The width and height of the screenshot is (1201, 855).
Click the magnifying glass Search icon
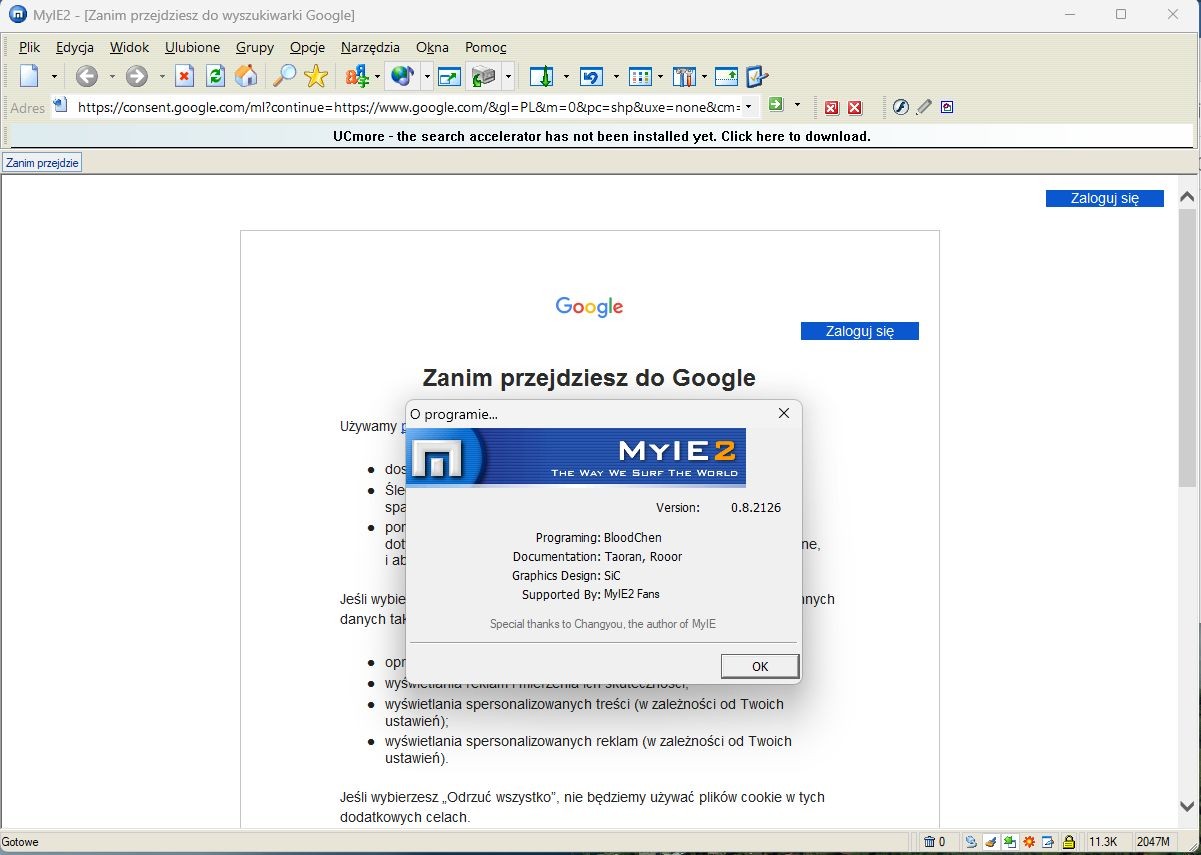(x=285, y=76)
